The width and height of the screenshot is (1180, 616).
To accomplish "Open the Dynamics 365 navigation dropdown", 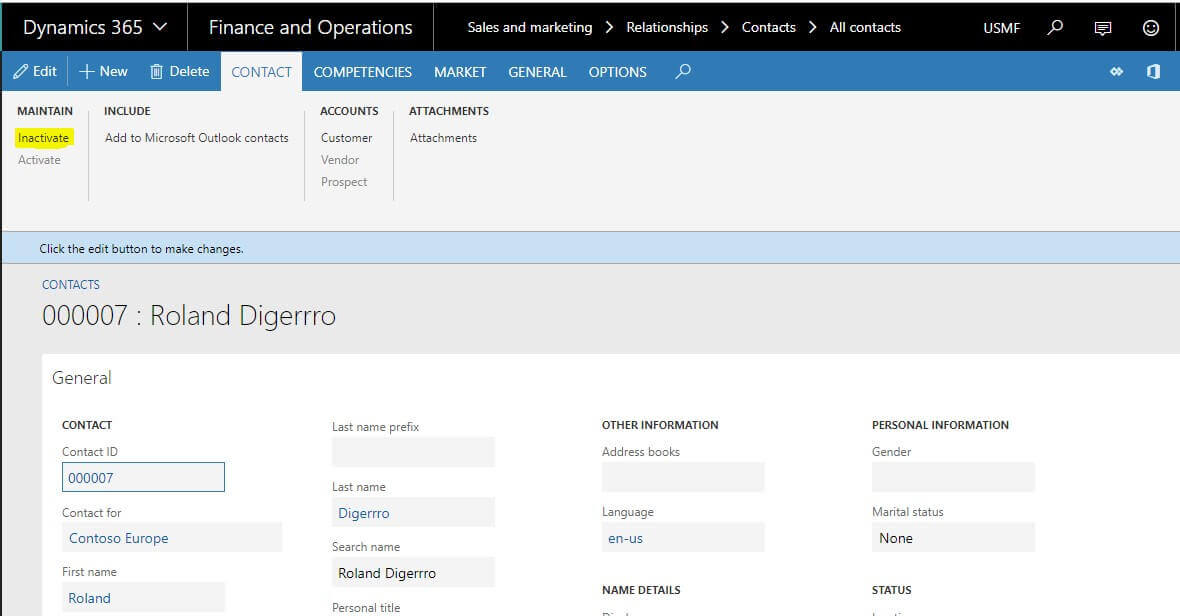I will (x=95, y=27).
